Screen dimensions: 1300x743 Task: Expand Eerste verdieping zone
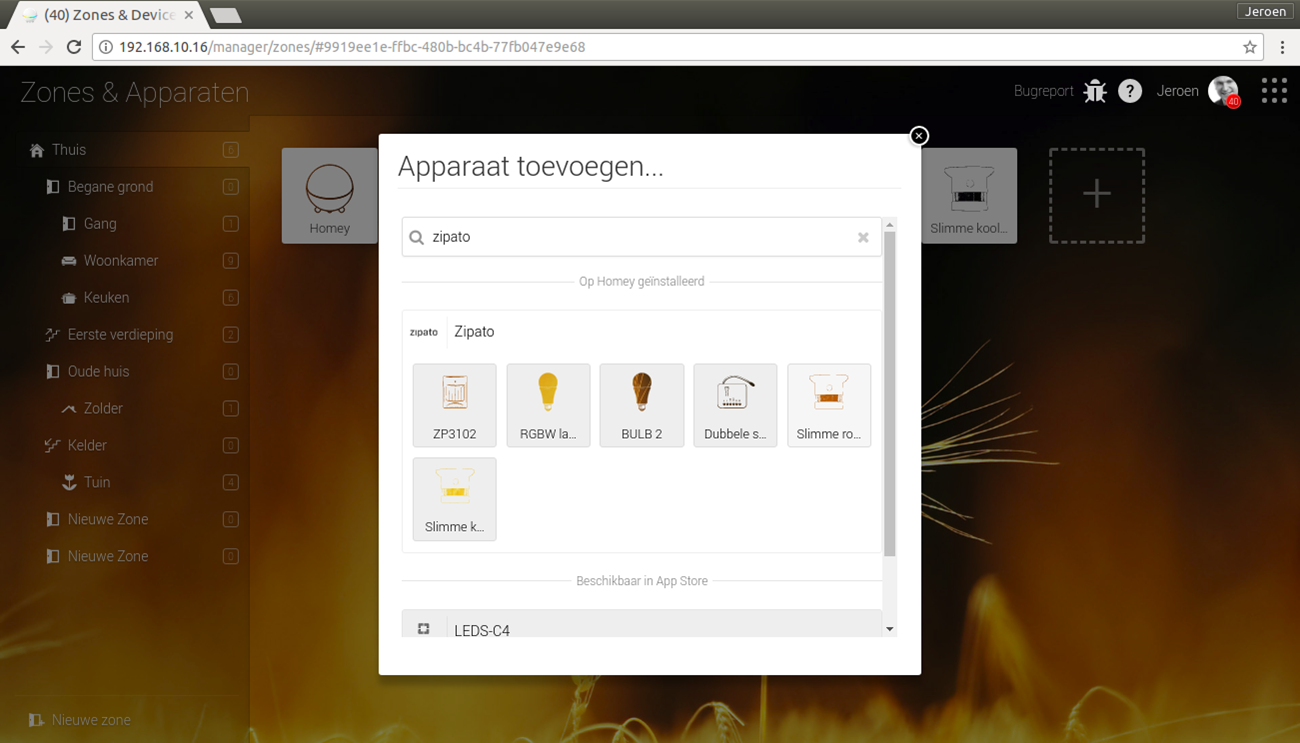pyautogui.click(x=120, y=335)
